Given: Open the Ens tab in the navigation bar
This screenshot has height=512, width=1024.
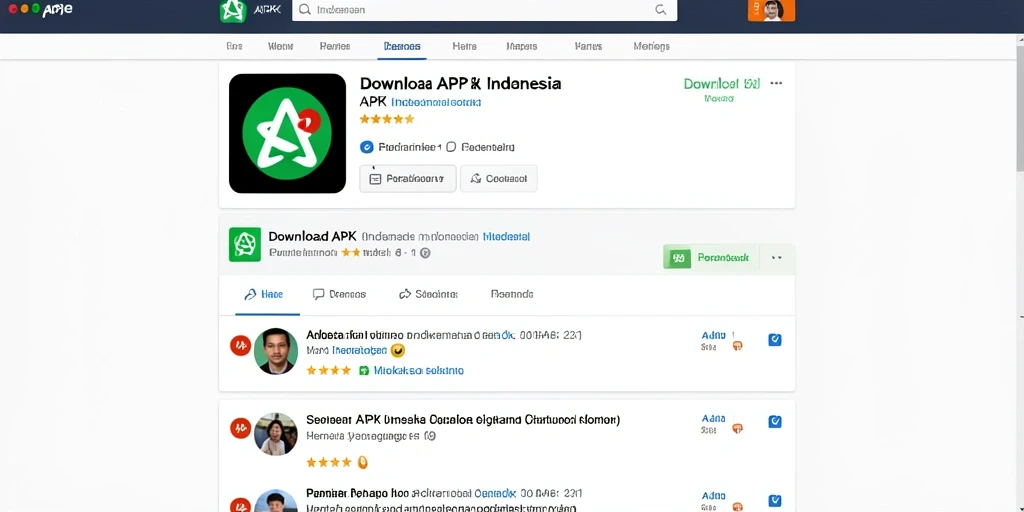Looking at the screenshot, I should coord(234,46).
